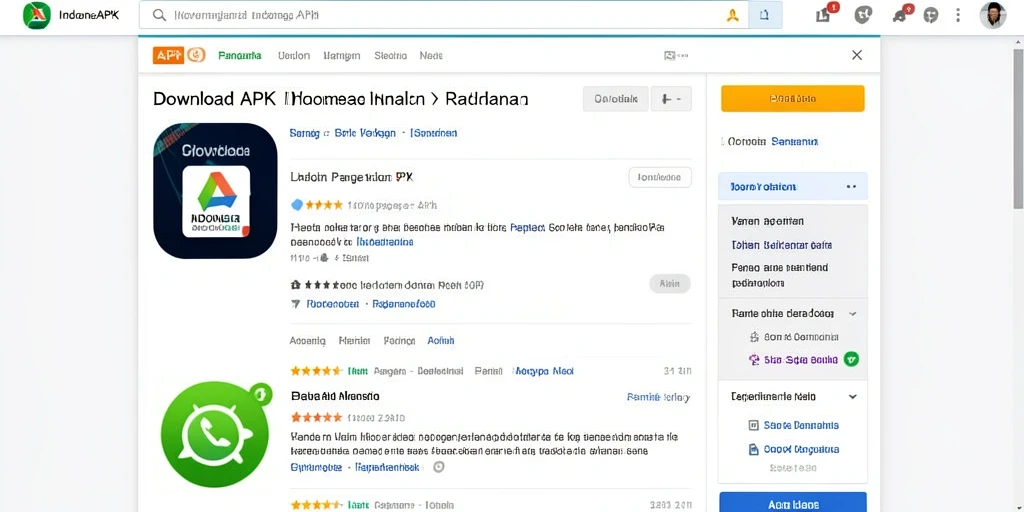The height and width of the screenshot is (512, 1024).
Task: Click the blue Sanaanta link in the sidebar
Action: 795,141
